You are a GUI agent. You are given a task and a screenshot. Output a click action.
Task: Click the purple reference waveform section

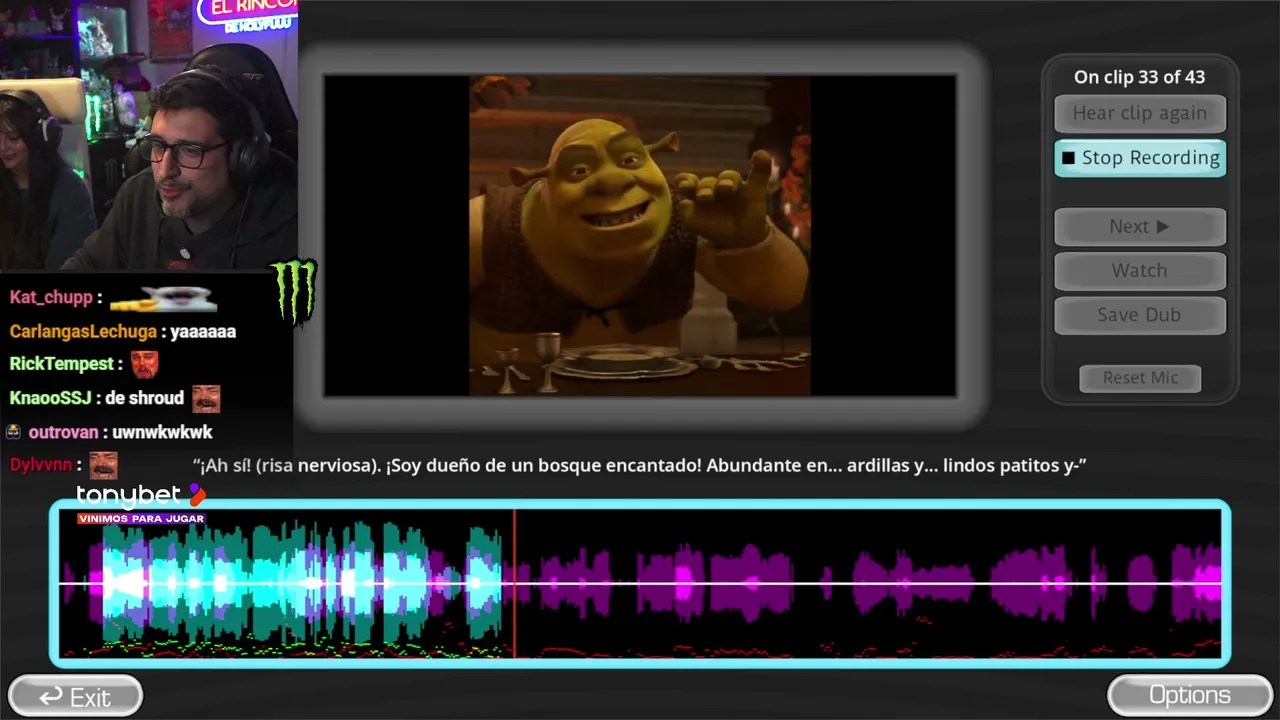(870, 584)
